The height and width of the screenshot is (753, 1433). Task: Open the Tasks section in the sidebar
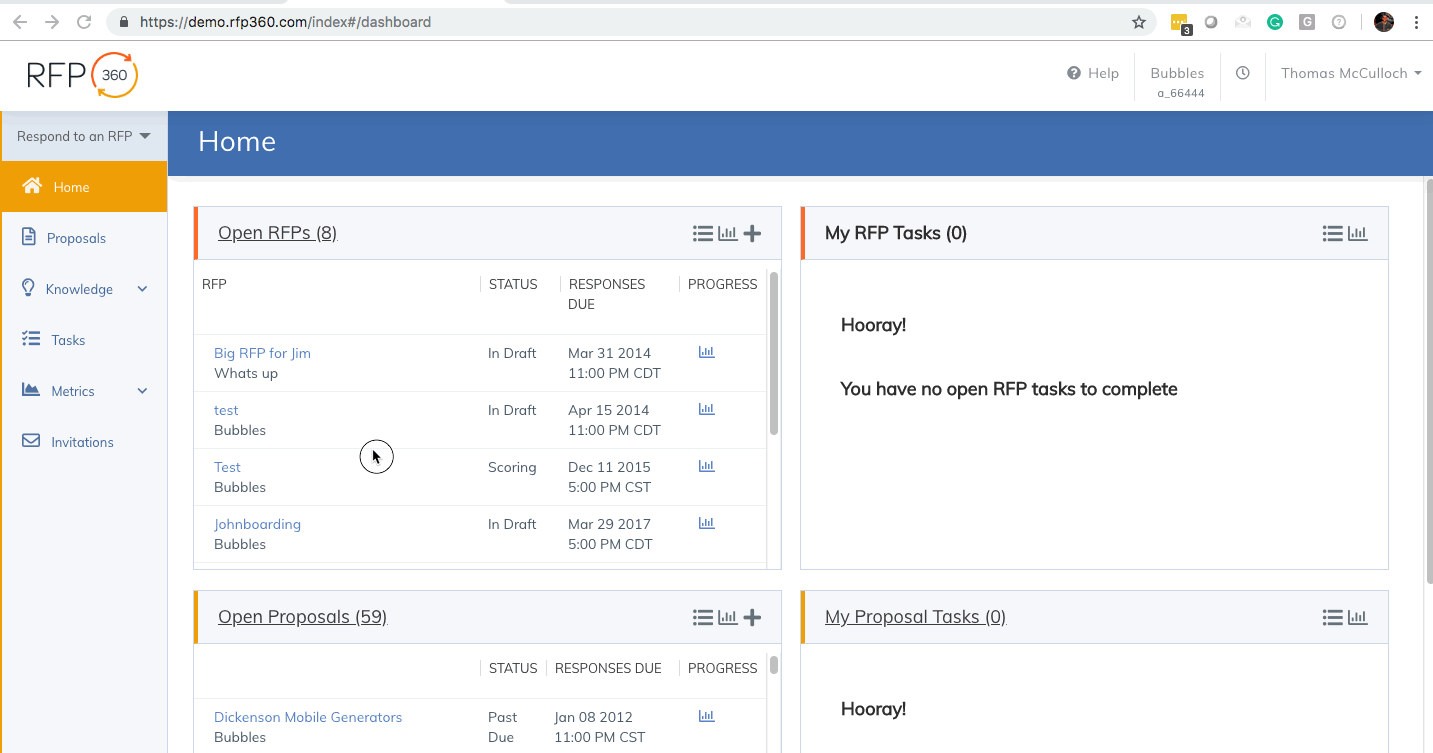[x=66, y=339]
